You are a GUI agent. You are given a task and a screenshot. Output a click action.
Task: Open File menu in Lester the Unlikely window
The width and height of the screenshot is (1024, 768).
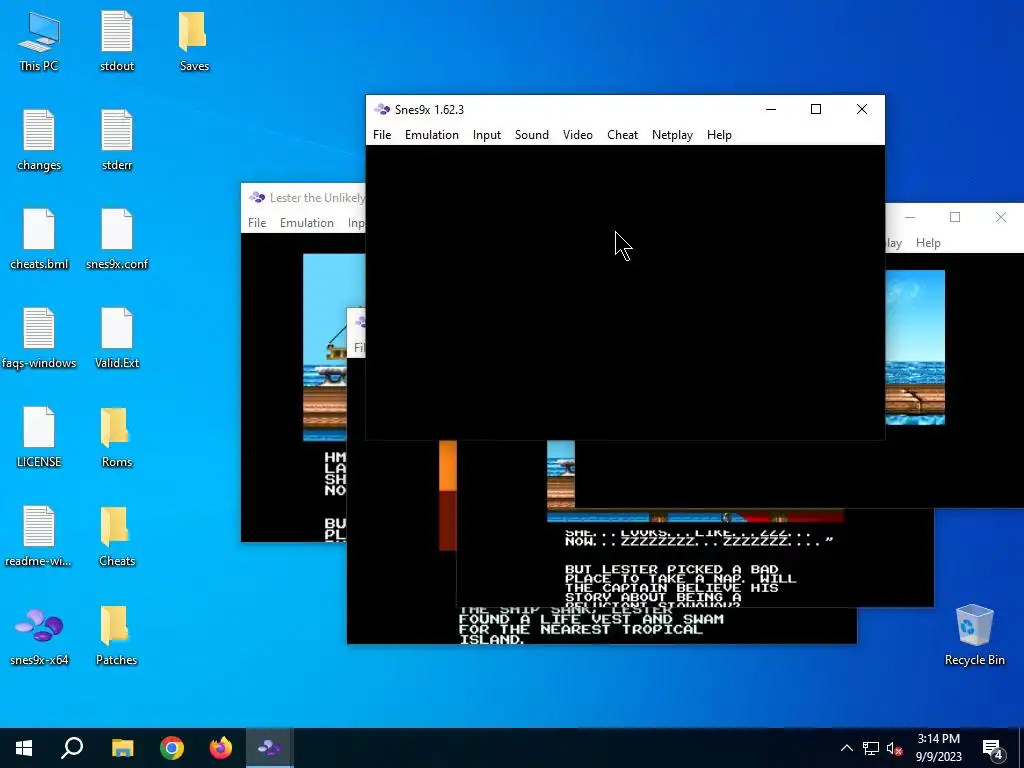click(x=257, y=223)
